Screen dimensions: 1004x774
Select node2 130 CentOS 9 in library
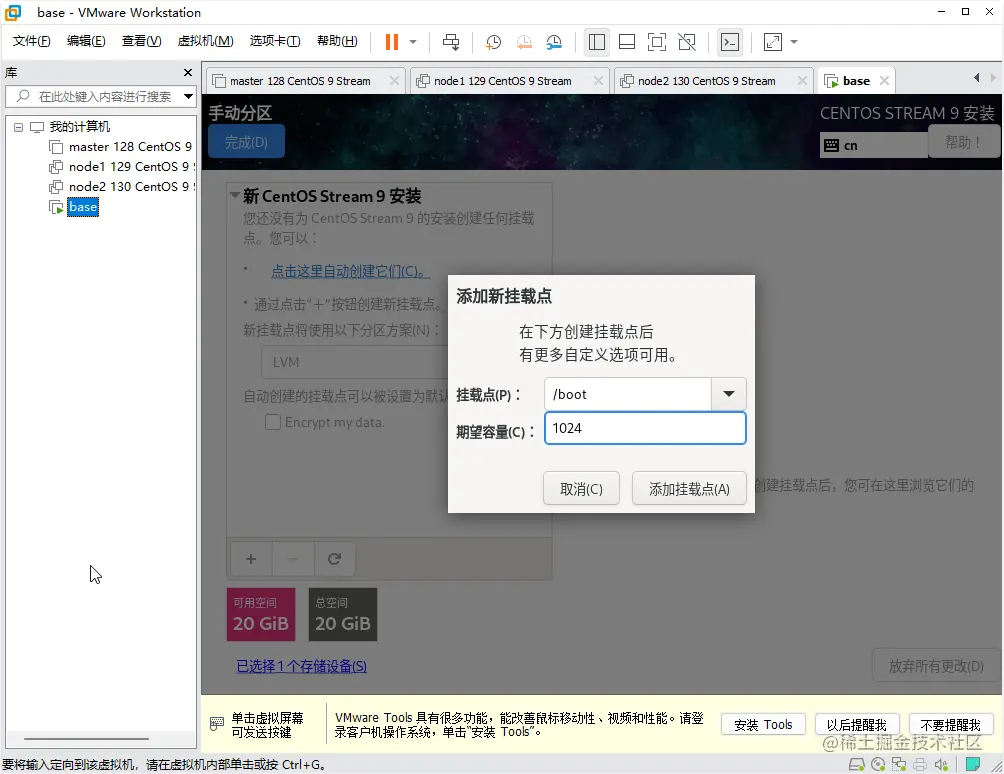[x=120, y=186]
